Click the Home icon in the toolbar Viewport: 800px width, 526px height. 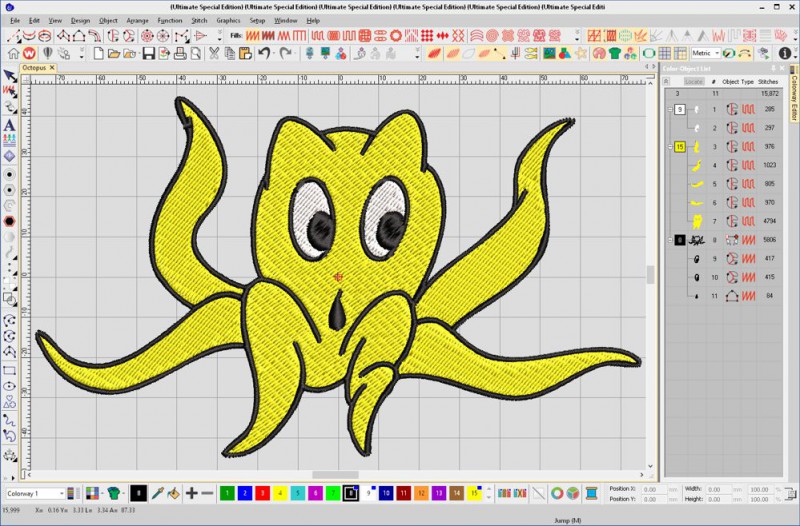click(13, 53)
